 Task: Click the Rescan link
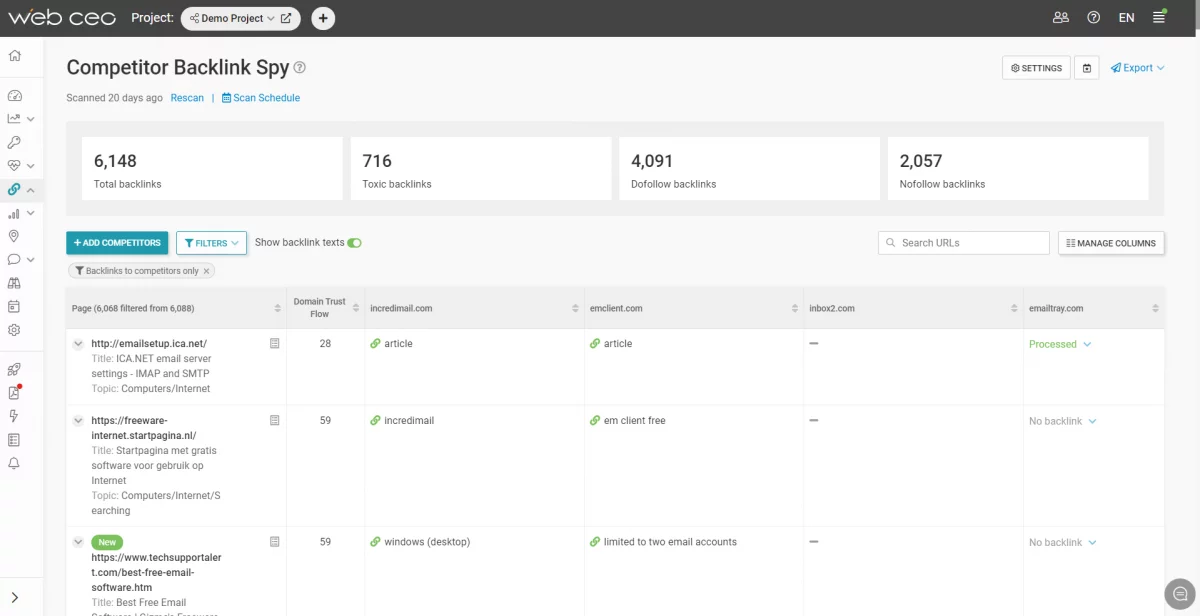coord(187,98)
